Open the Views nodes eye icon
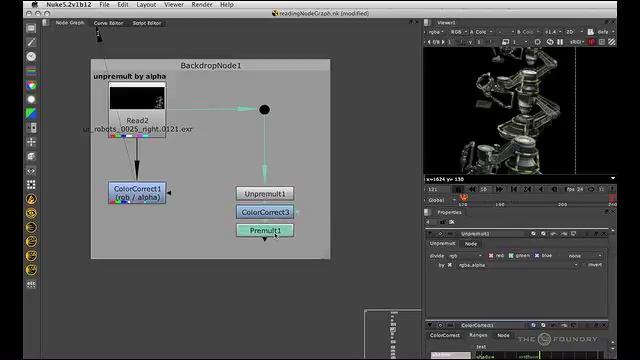 click(31, 171)
